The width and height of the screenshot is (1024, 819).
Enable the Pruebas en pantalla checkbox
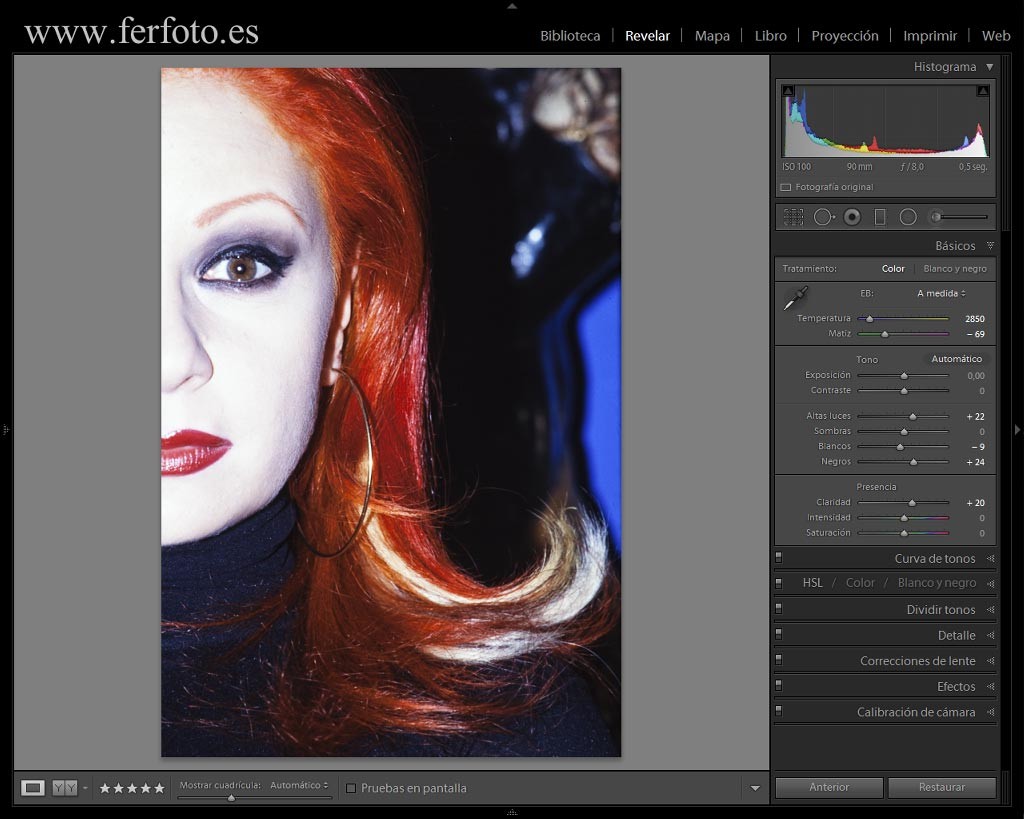[351, 788]
